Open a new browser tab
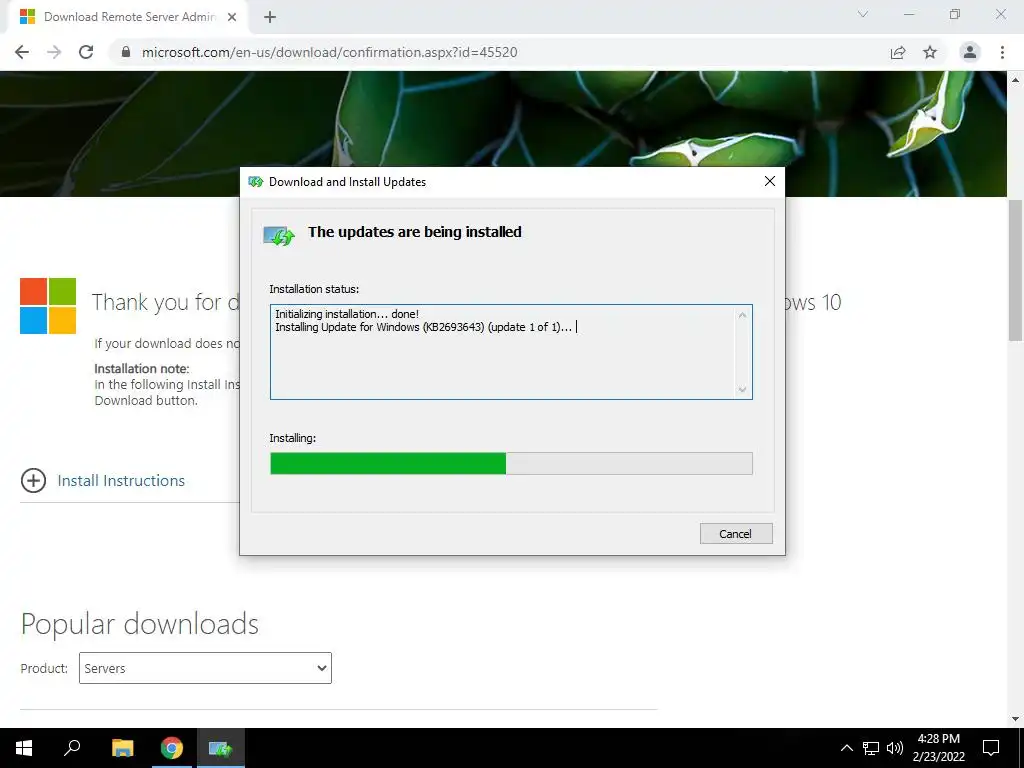 click(270, 17)
